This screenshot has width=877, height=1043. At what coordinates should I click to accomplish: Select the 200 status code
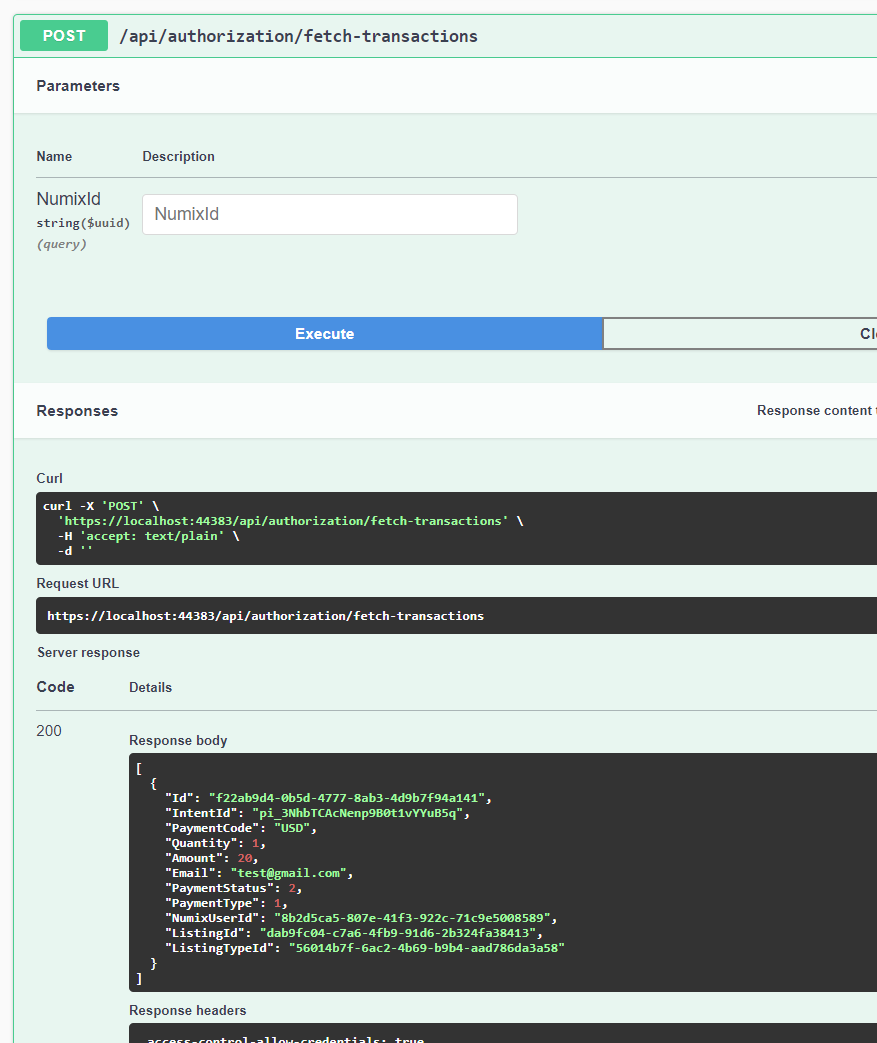49,731
